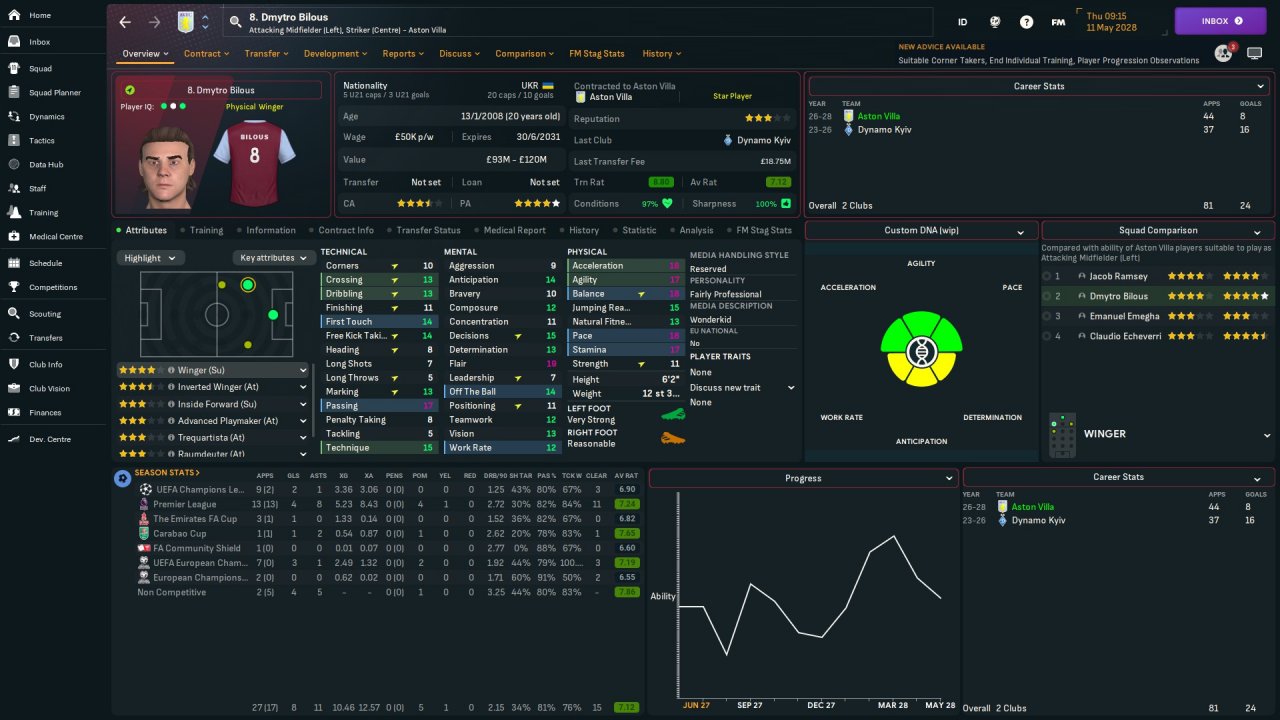Open the Schedule sidebar icon
Image resolution: width=1280 pixels, height=720 pixels.
click(14, 263)
